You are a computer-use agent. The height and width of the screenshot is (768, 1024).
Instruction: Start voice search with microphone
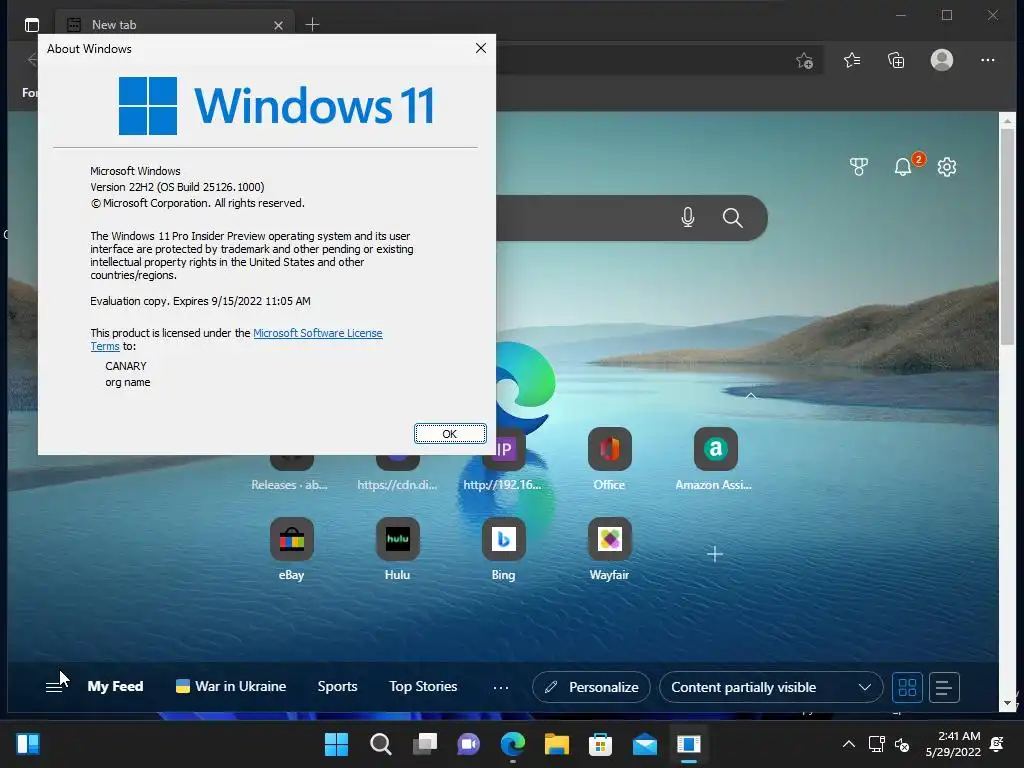(687, 217)
